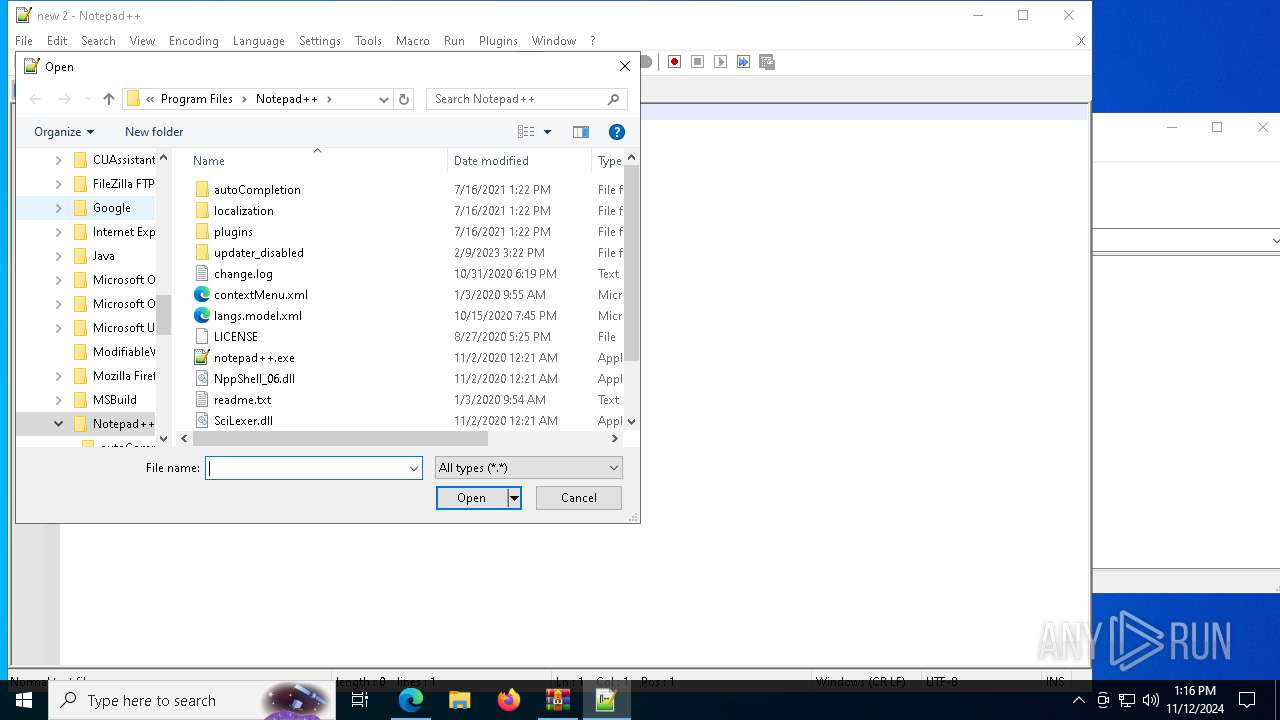Create a New folder
Screen dimensions: 1280x720
(x=154, y=132)
